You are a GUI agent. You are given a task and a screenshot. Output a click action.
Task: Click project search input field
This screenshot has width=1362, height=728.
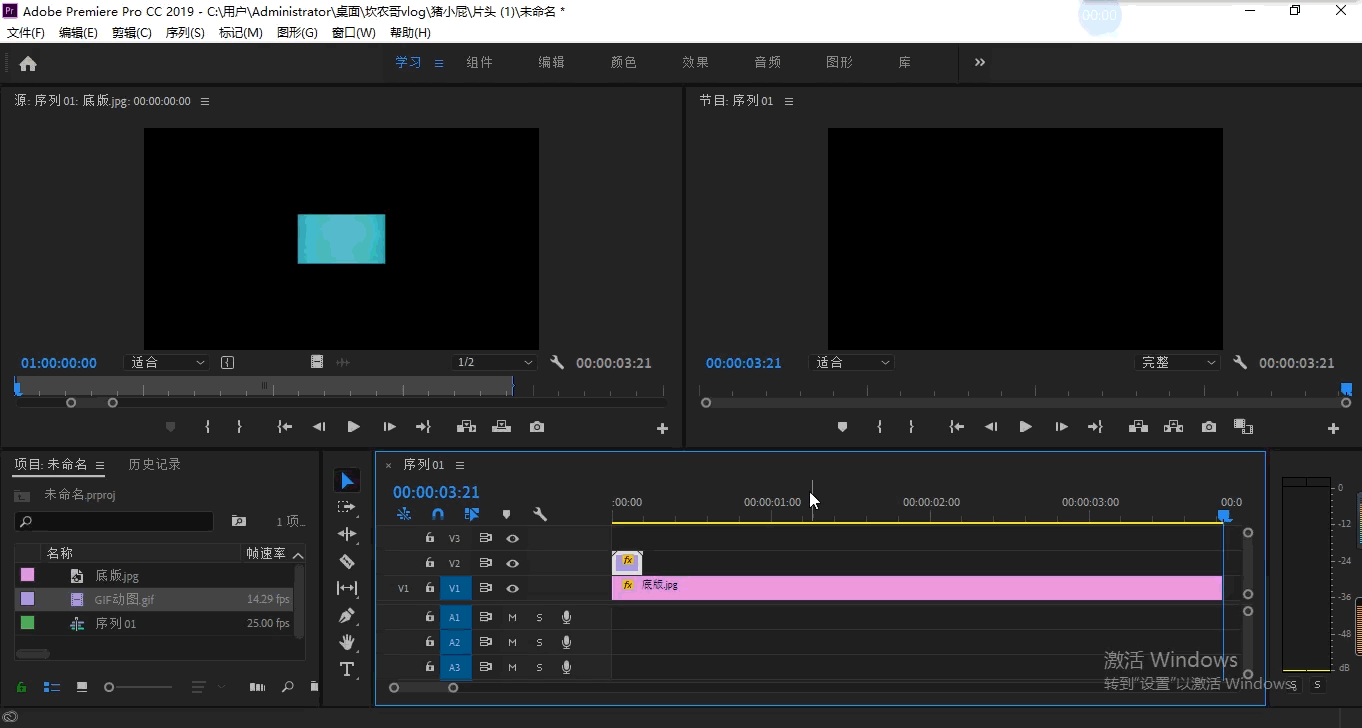pyautogui.click(x=114, y=521)
